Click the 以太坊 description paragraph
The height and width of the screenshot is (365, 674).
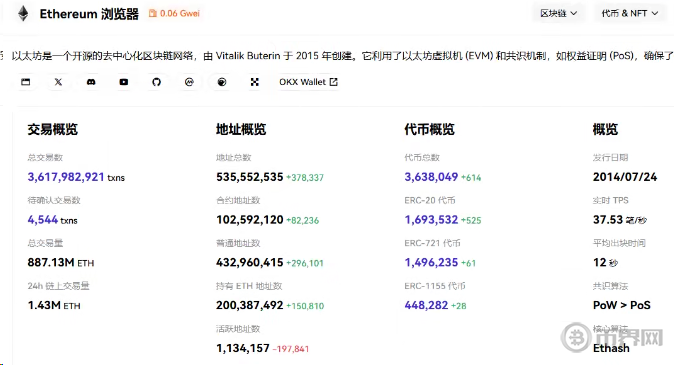(x=342, y=56)
